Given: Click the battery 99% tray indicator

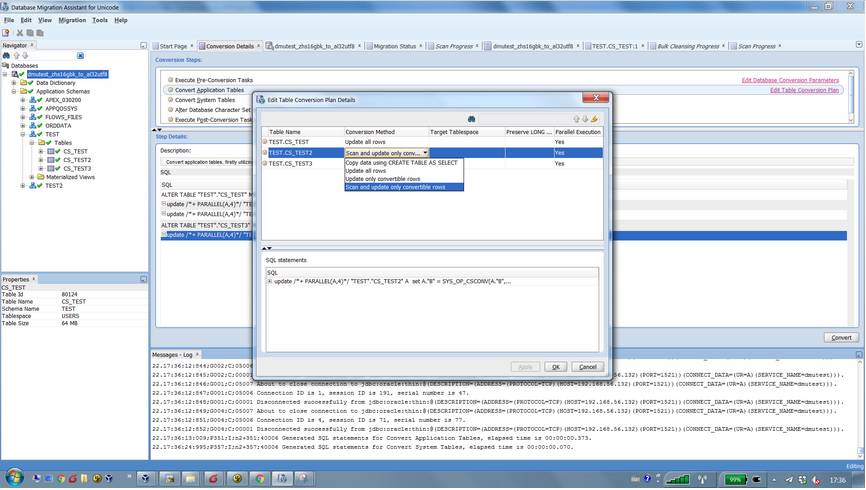Looking at the screenshot, I should (735, 480).
